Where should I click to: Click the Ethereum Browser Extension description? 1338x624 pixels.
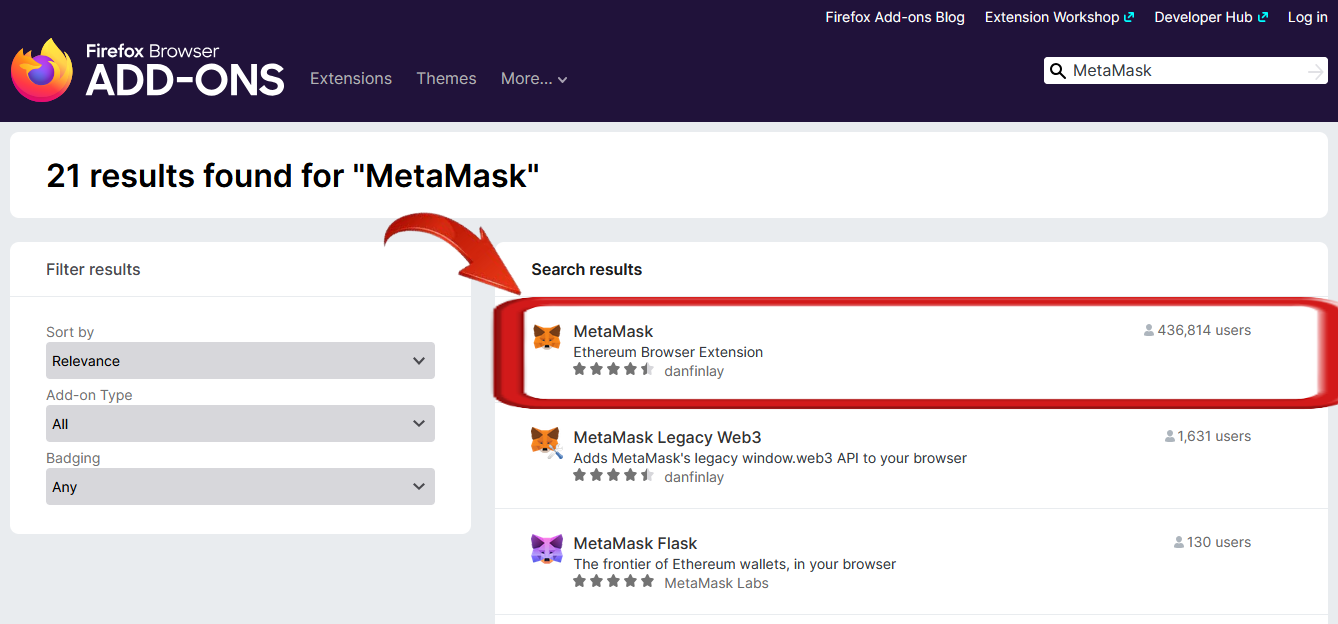pyautogui.click(x=668, y=352)
